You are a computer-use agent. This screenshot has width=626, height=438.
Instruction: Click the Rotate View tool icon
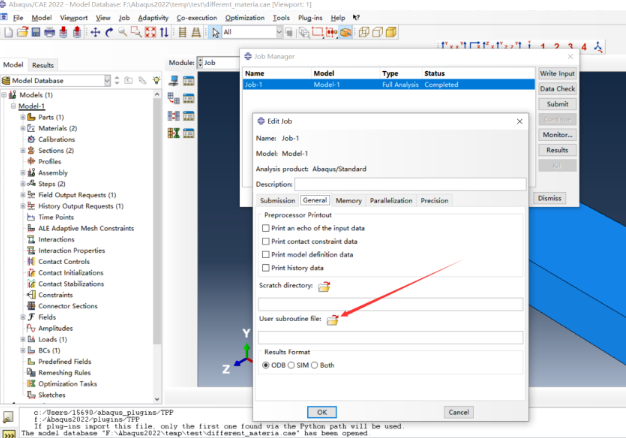click(109, 32)
